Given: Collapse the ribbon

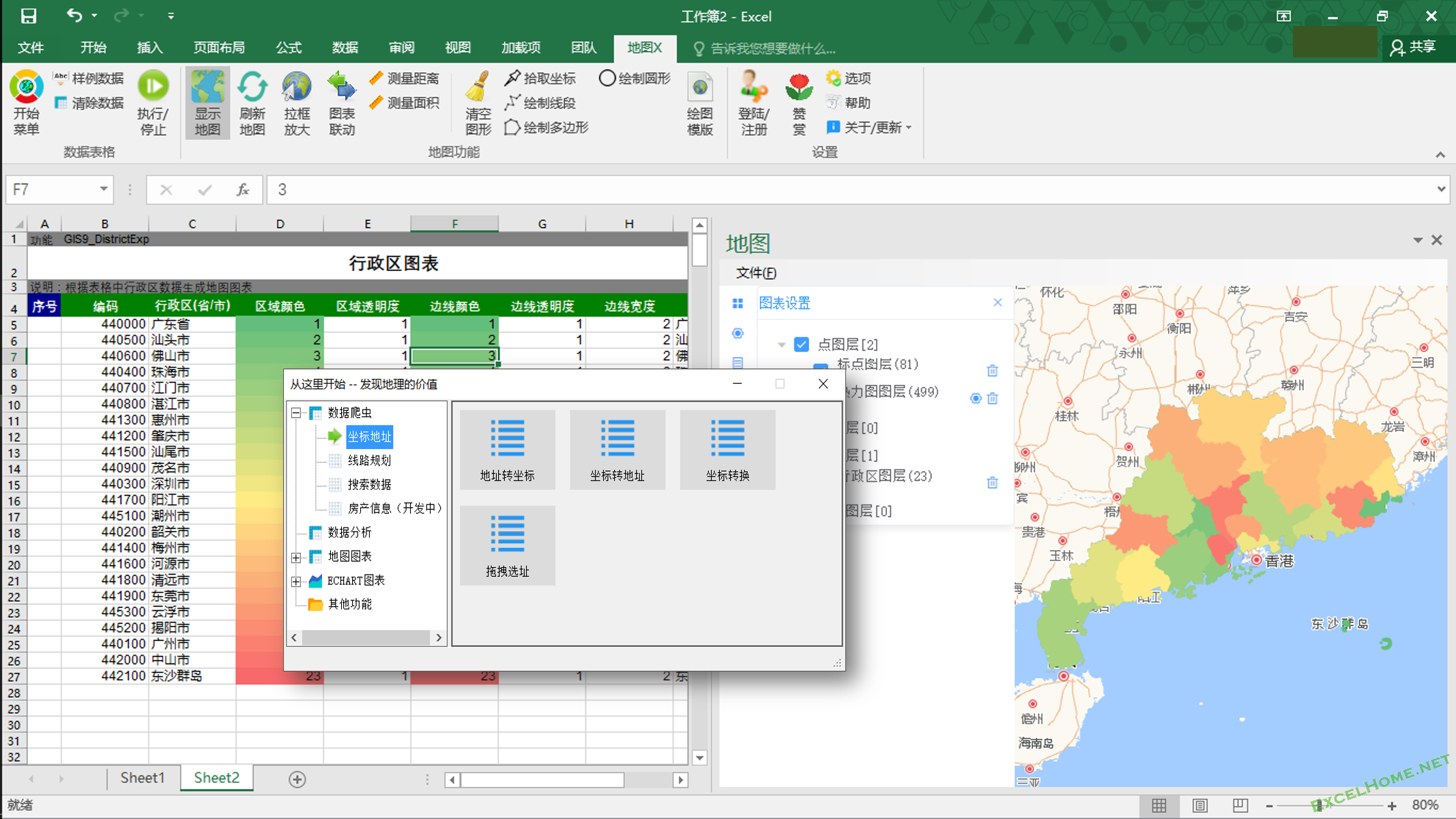Looking at the screenshot, I should (x=1440, y=155).
